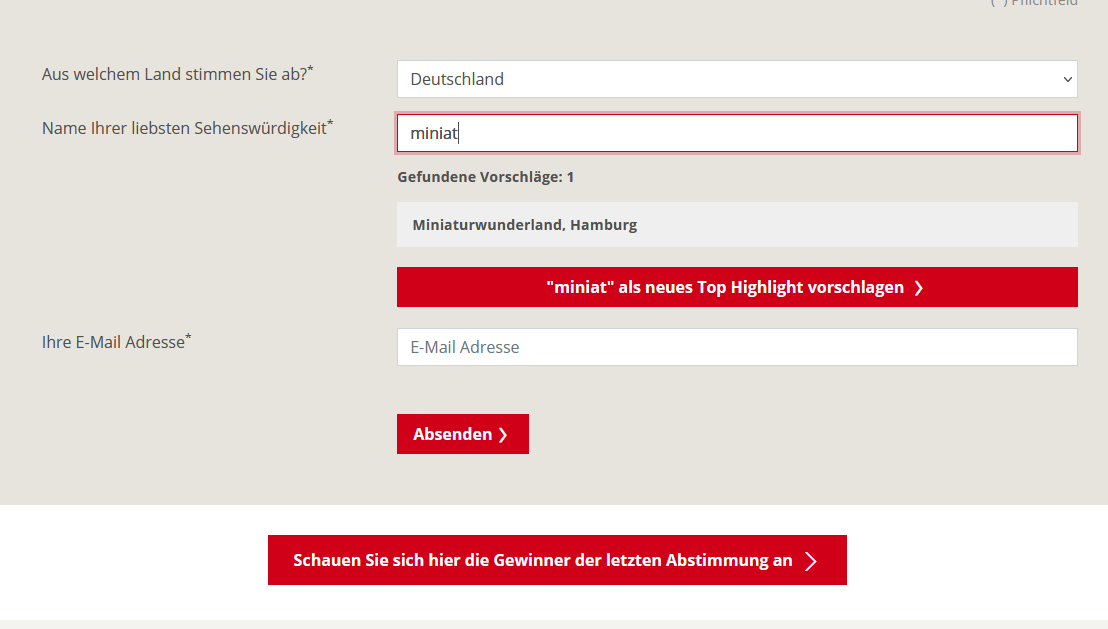The width and height of the screenshot is (1108, 629).
Task: Click the label "Name Ihrer liebsten Sehenswürdigkeit"
Action: point(184,128)
